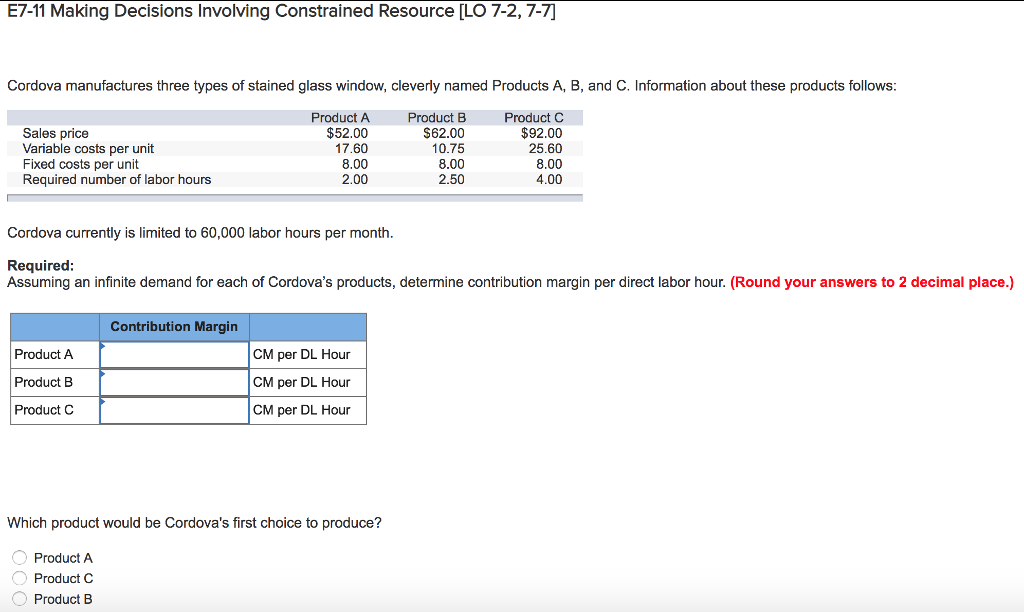Click the triangle marker on Product A's answer cell
The width and height of the screenshot is (1024, 612).
[103, 347]
